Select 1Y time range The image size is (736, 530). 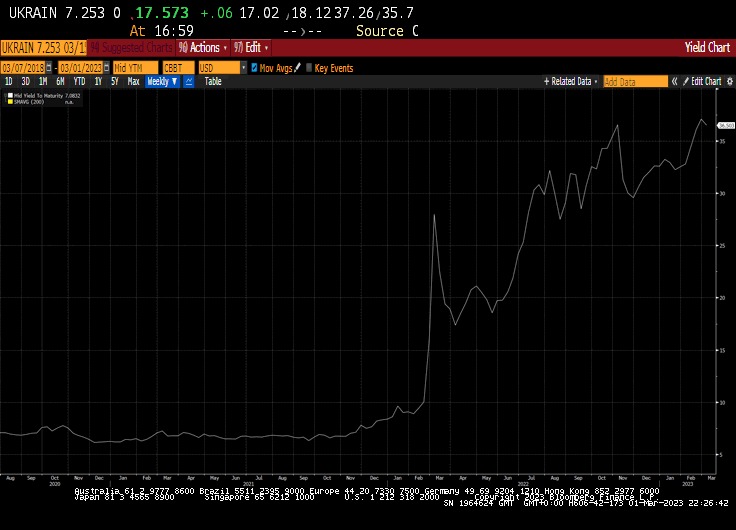tap(98, 82)
